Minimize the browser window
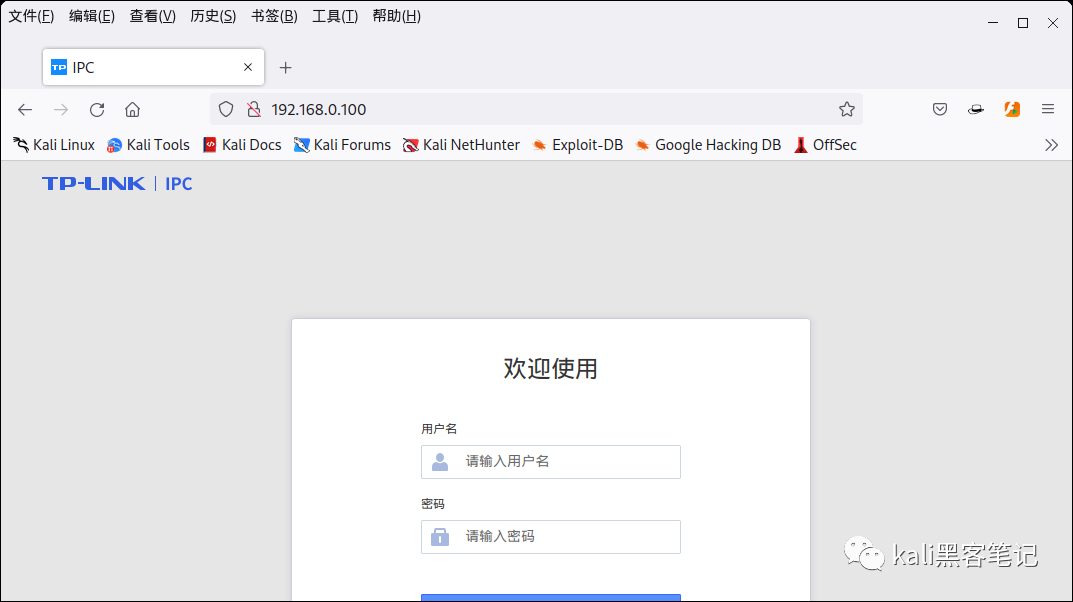 (993, 23)
